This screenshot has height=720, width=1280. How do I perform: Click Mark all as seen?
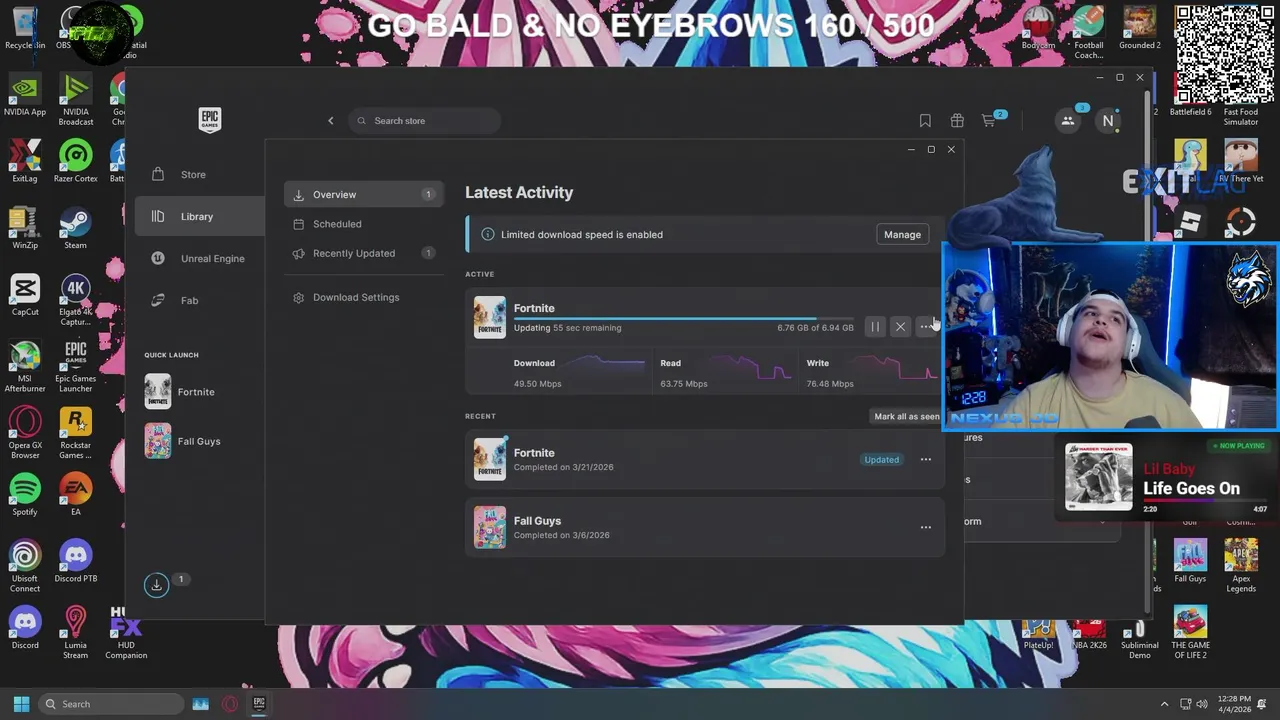click(x=907, y=416)
